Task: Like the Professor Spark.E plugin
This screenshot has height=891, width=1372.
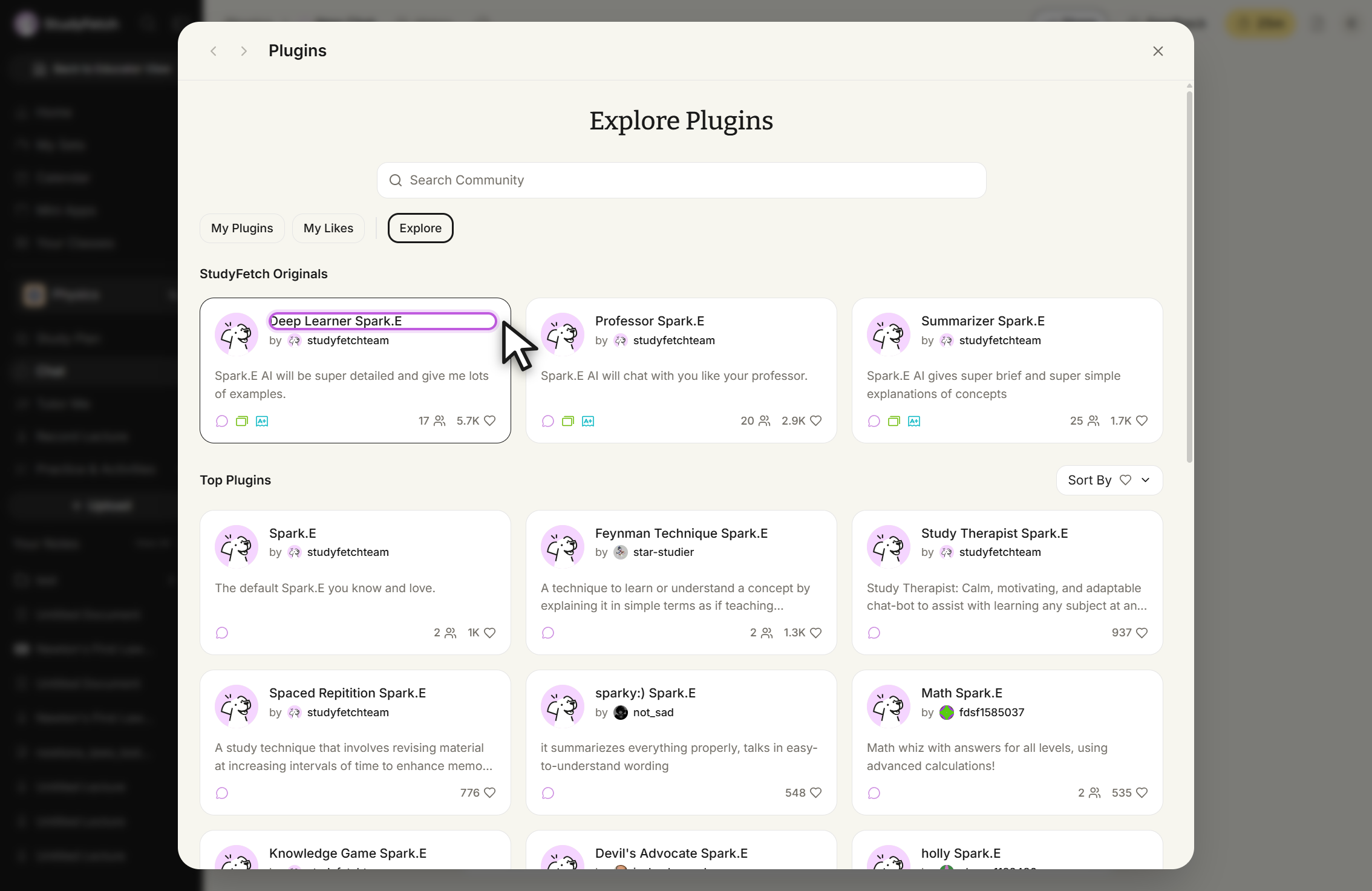Action: pos(816,421)
